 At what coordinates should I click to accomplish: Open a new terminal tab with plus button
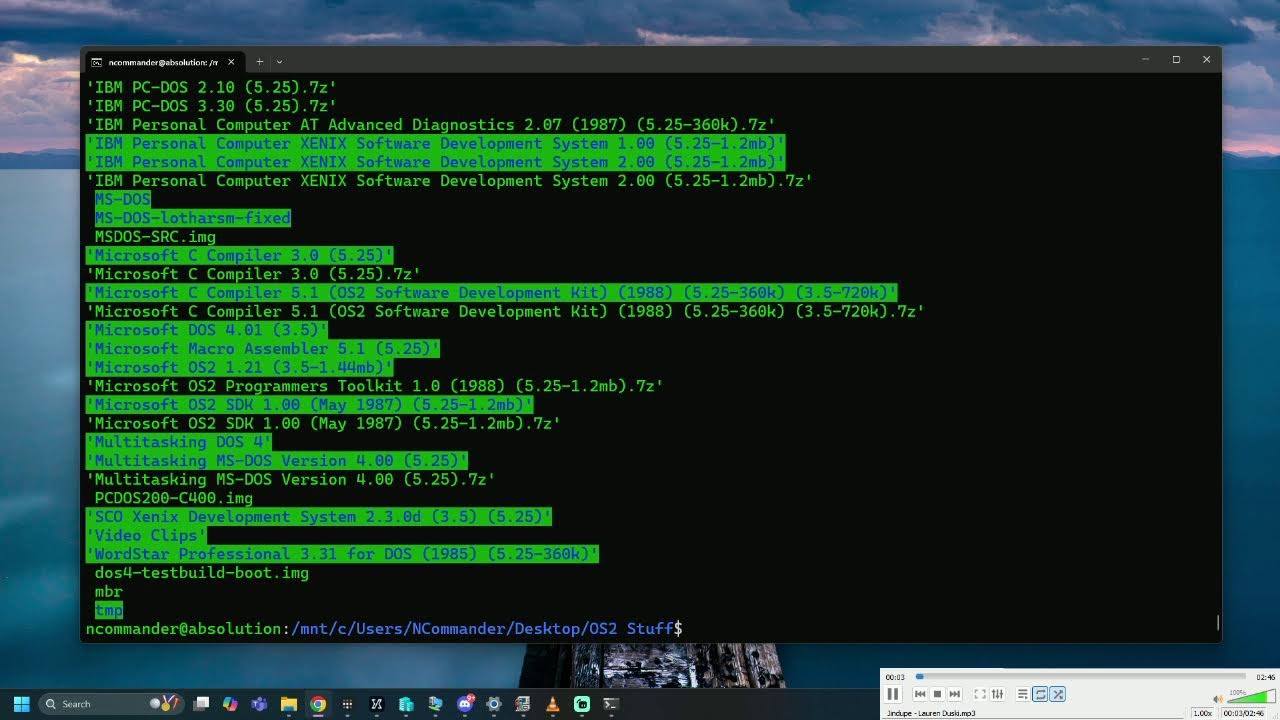(259, 61)
